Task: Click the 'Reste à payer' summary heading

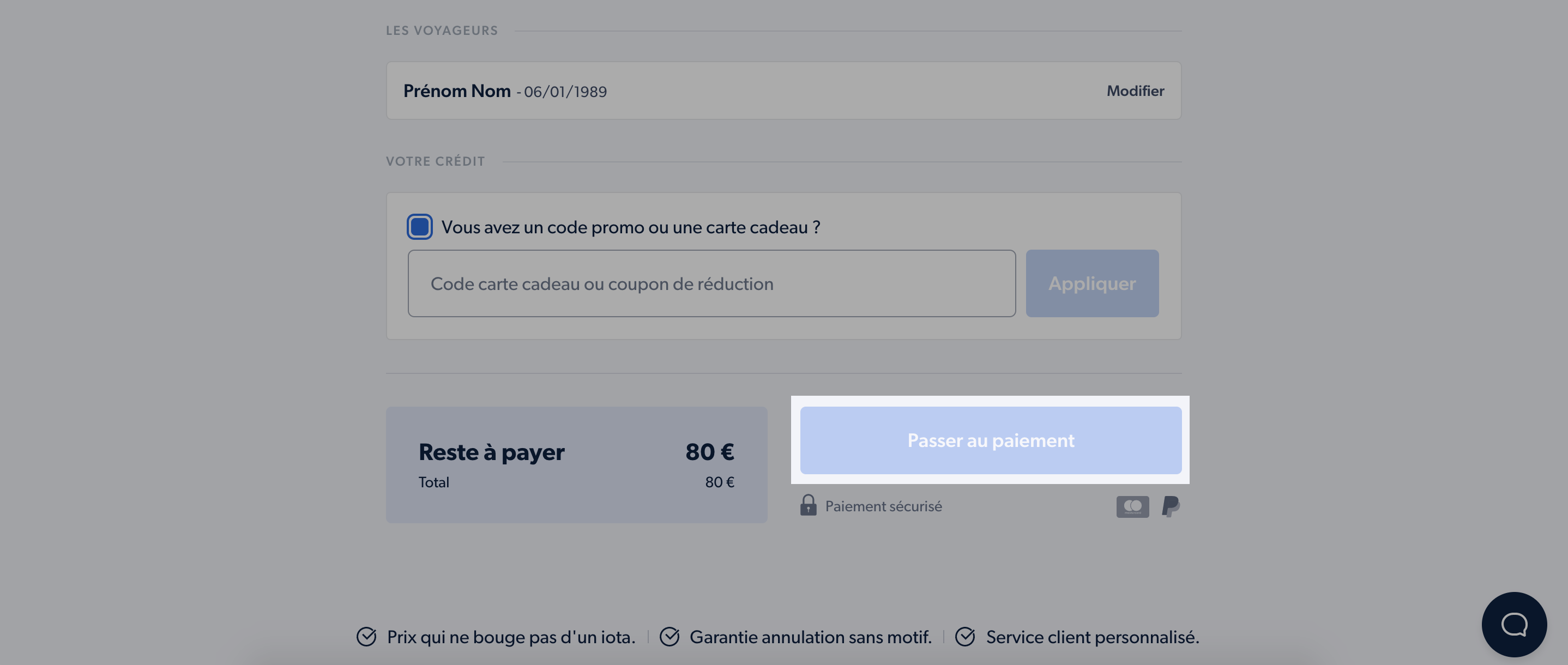Action: (x=491, y=451)
